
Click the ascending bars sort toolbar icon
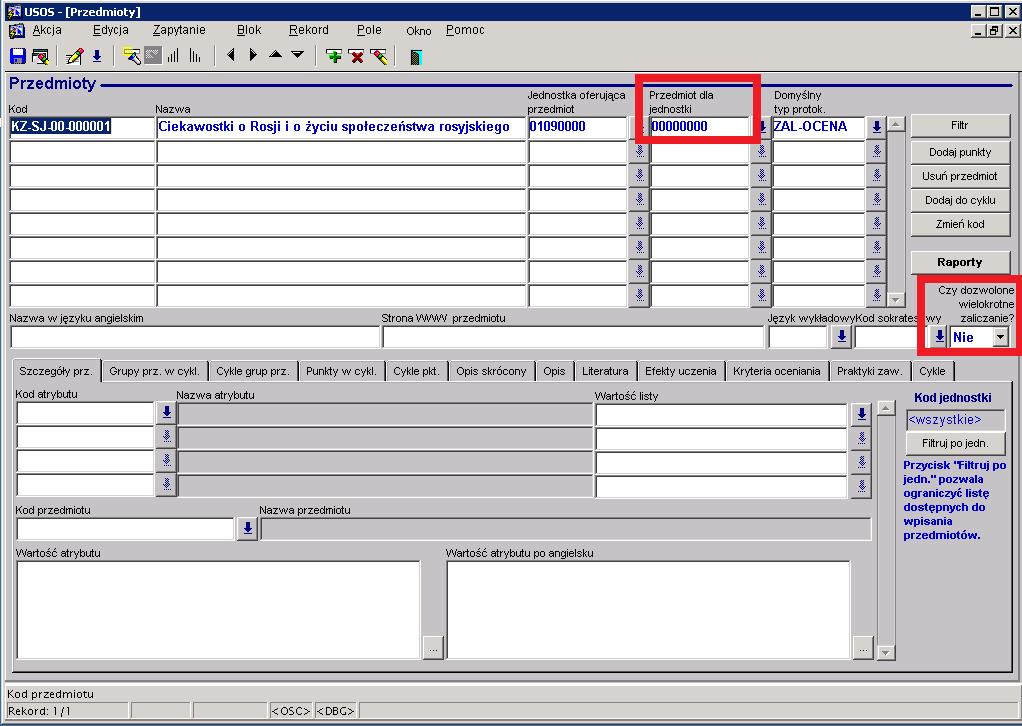(x=173, y=57)
